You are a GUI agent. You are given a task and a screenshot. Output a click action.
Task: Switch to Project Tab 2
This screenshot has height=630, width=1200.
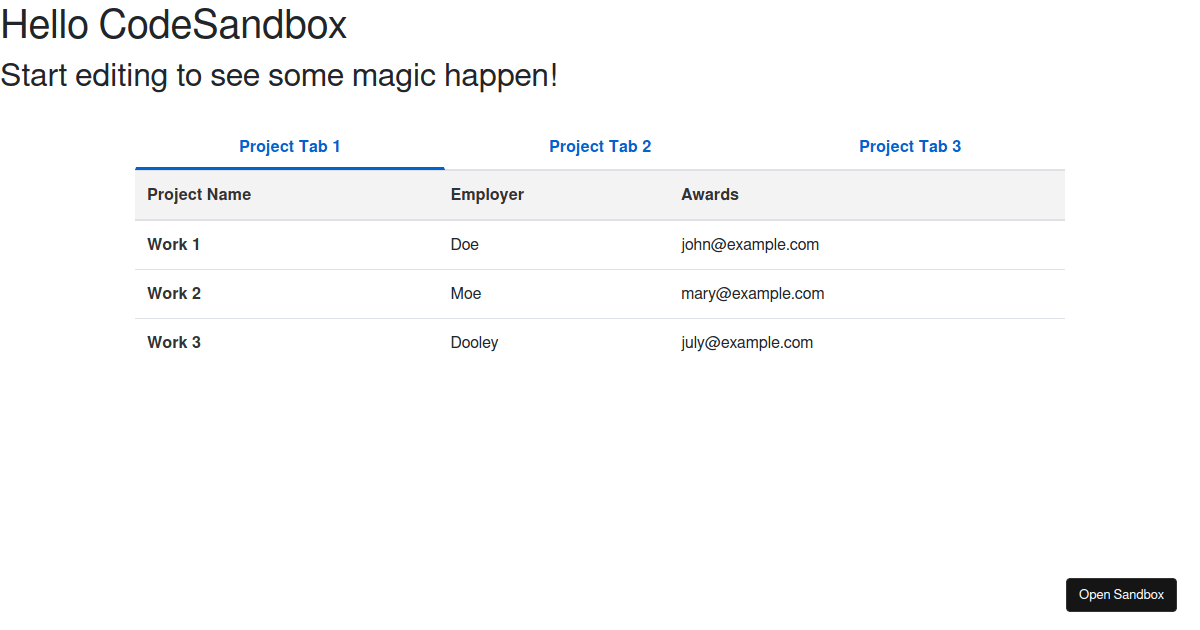(x=600, y=146)
